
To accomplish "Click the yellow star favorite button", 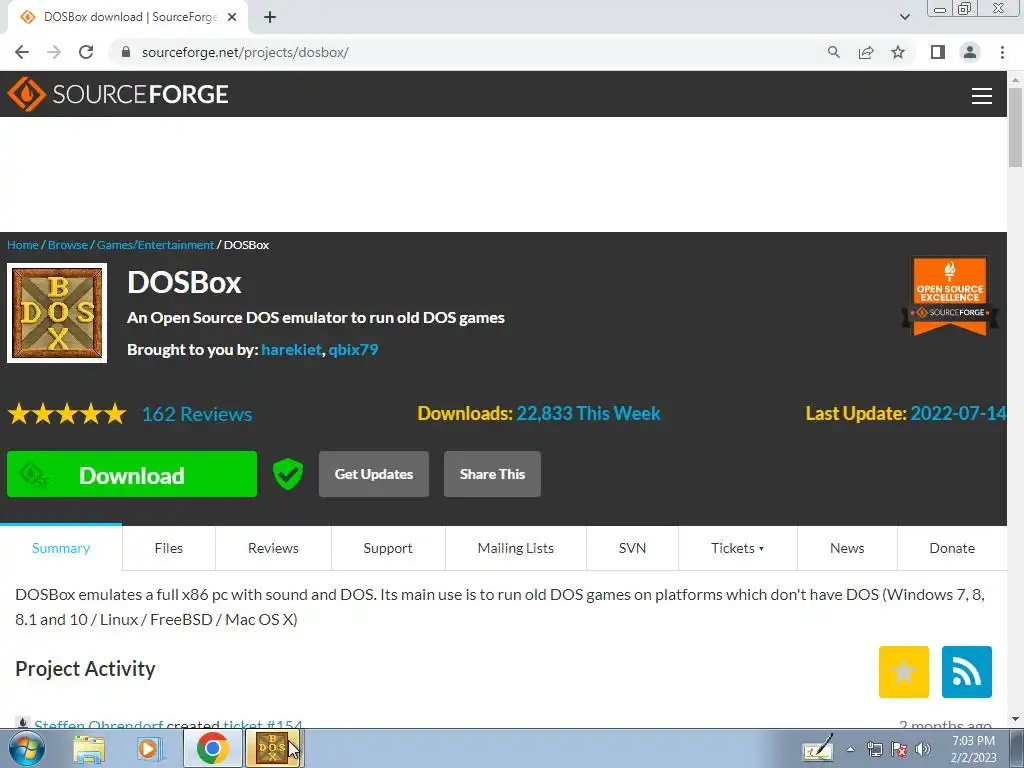I will coord(903,671).
